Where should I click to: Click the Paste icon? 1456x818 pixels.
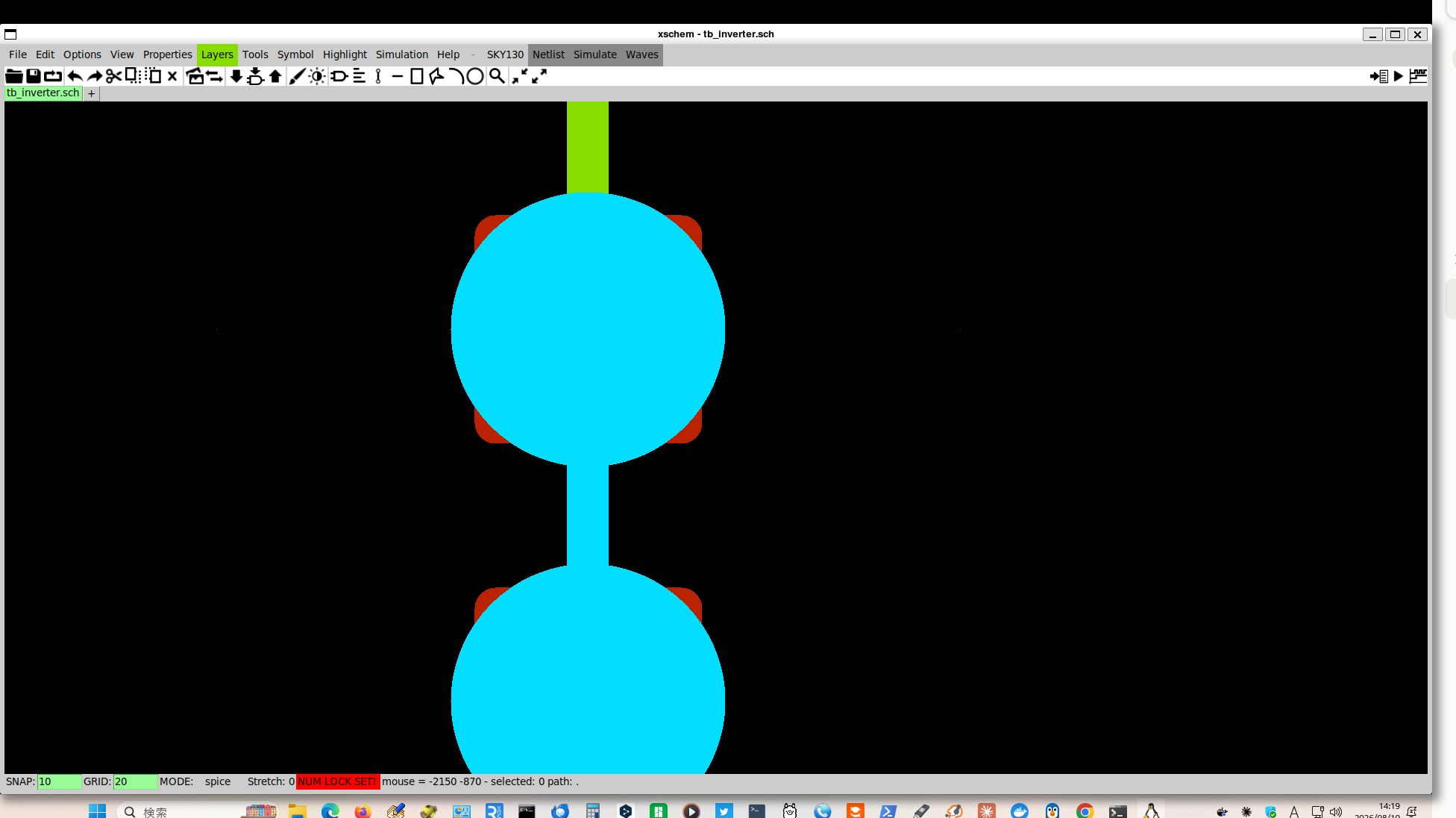pos(153,76)
